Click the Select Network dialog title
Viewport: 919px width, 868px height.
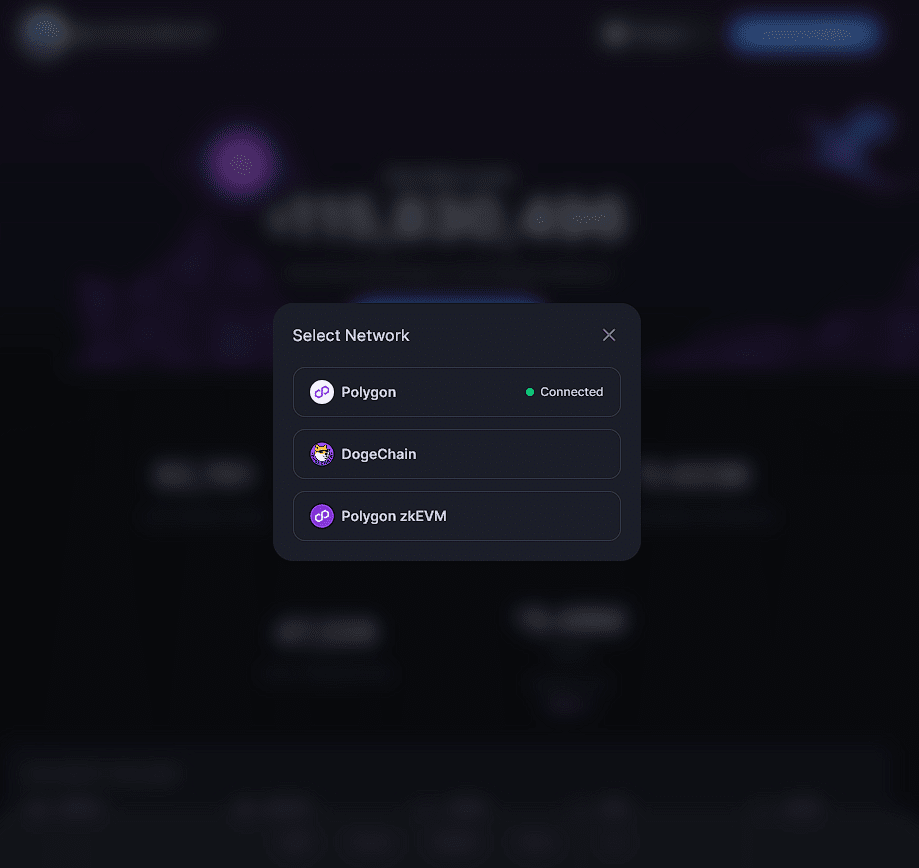(x=351, y=335)
